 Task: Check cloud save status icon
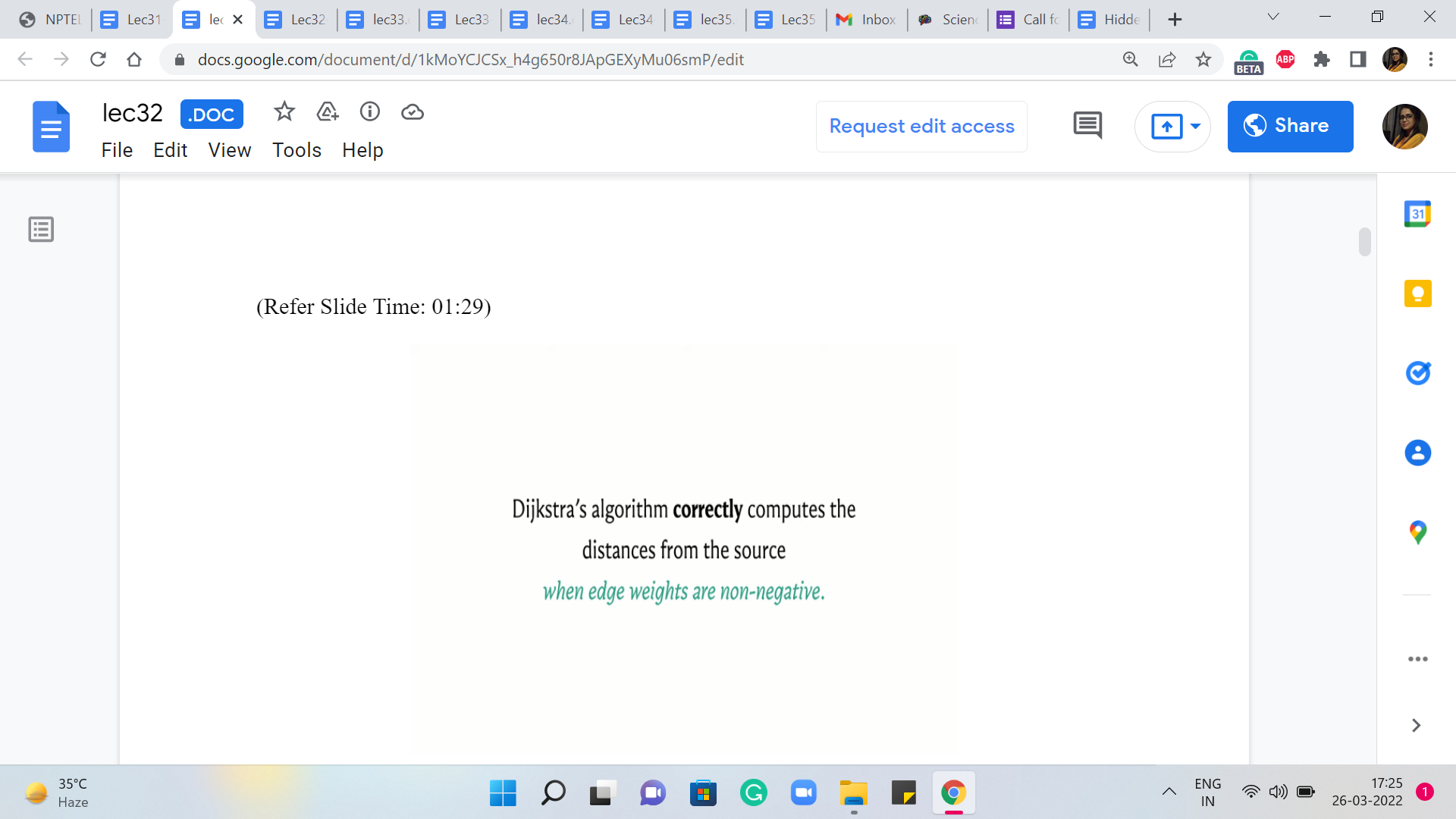click(x=413, y=112)
